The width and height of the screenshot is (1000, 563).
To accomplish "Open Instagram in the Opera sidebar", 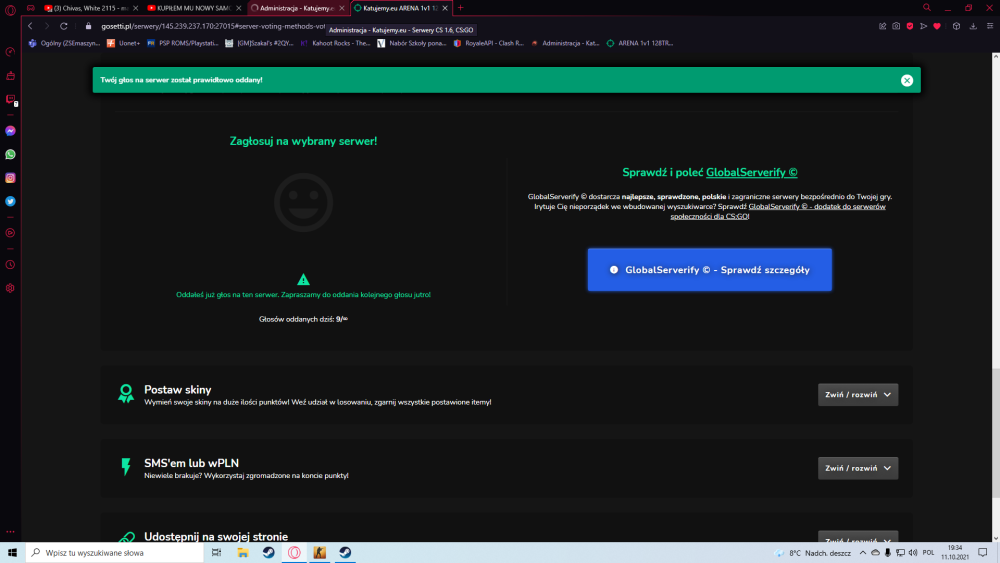I will (x=10, y=178).
